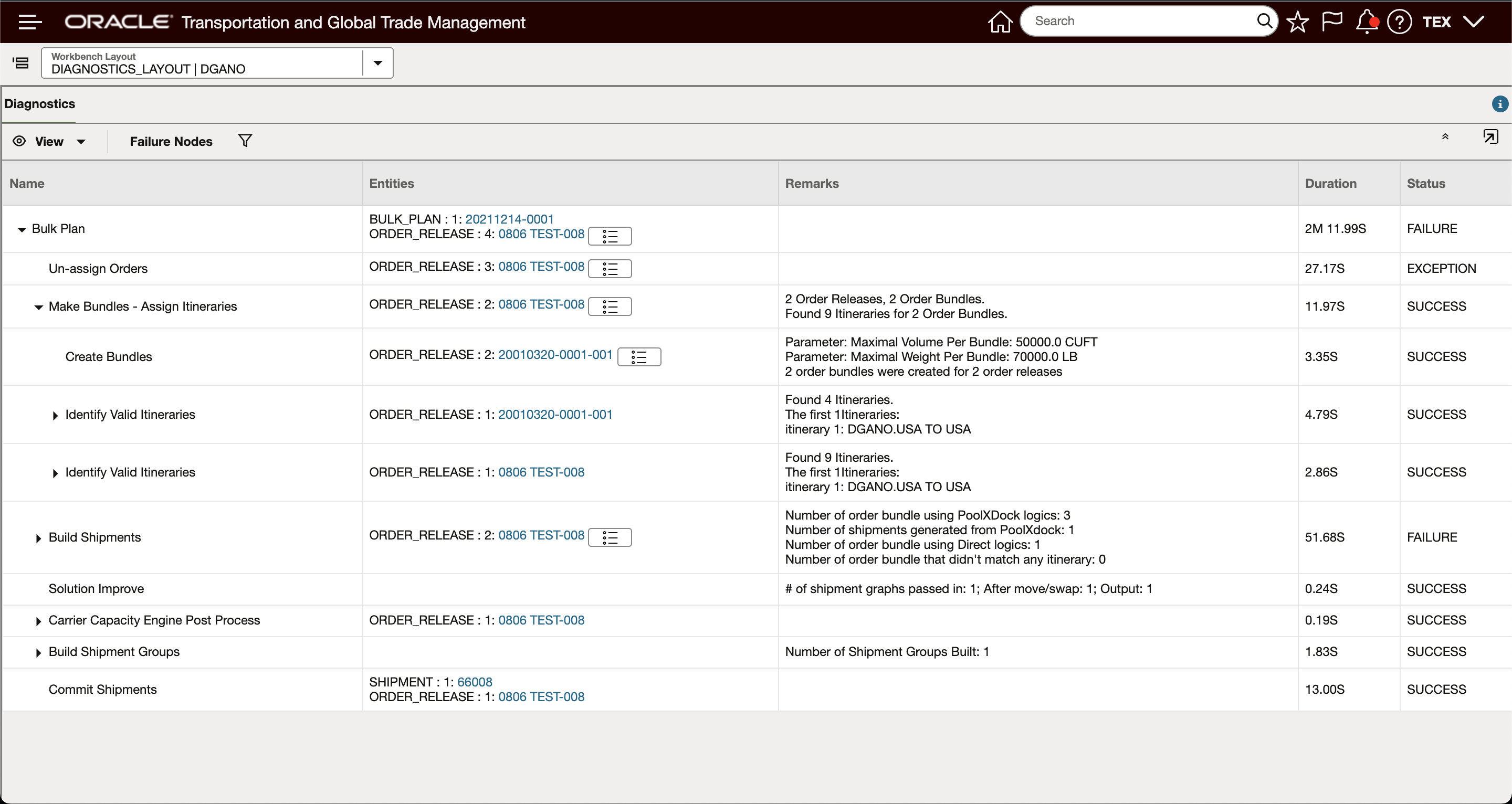Open the hamburger navigation menu
The width and height of the screenshot is (1512, 804).
[x=30, y=22]
